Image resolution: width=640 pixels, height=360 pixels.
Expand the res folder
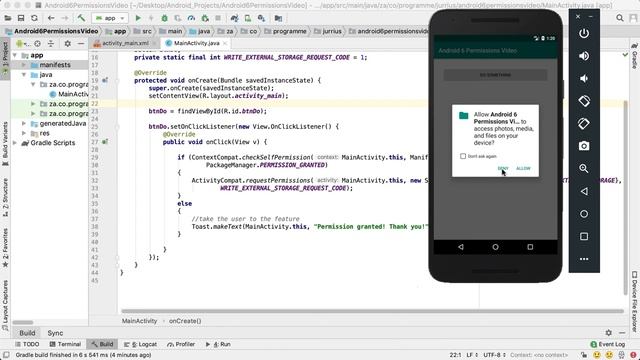click(24, 133)
